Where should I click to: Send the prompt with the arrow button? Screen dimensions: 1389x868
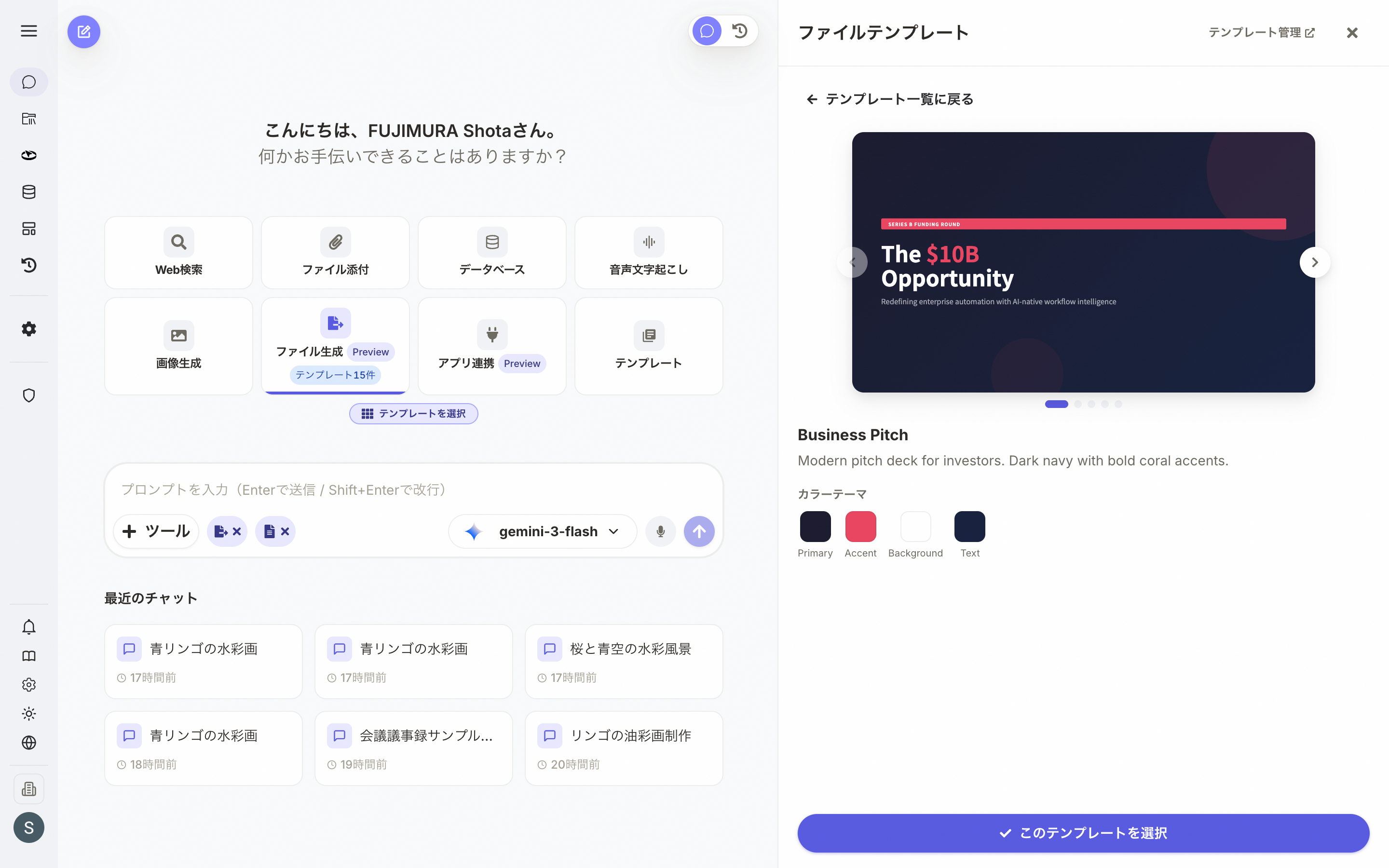699,531
